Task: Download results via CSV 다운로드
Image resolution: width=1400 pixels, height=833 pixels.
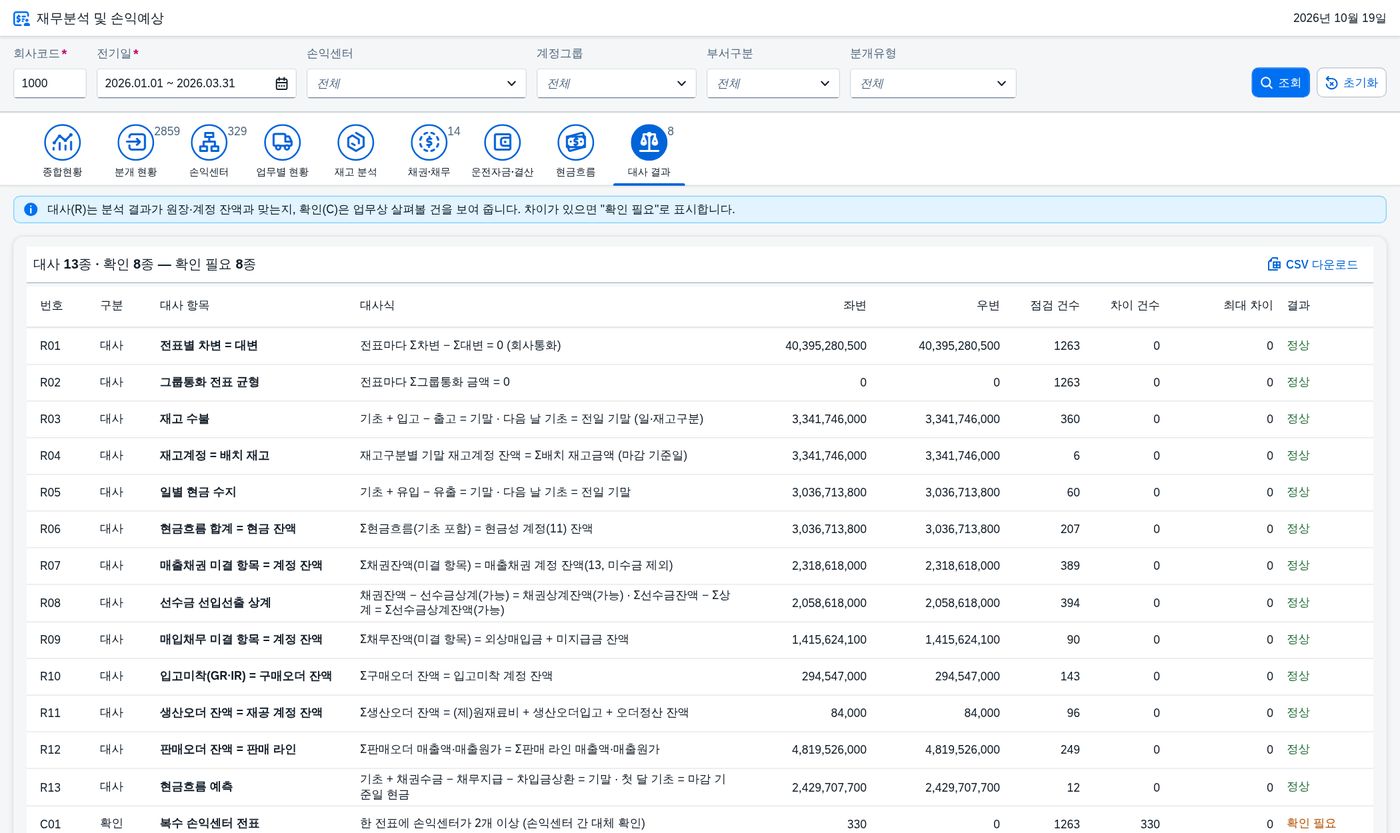Action: point(1312,264)
